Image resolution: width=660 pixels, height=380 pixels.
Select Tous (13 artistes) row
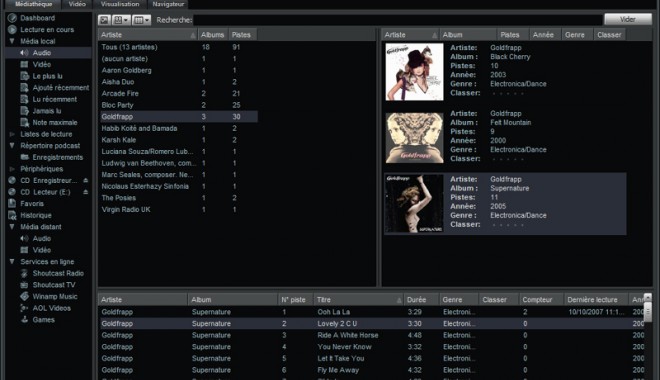pyautogui.click(x=178, y=47)
